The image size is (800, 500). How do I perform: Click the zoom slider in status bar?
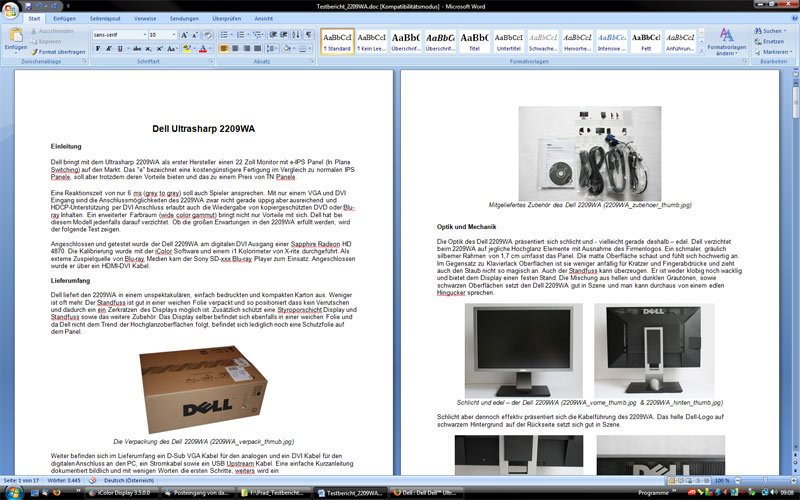point(764,480)
